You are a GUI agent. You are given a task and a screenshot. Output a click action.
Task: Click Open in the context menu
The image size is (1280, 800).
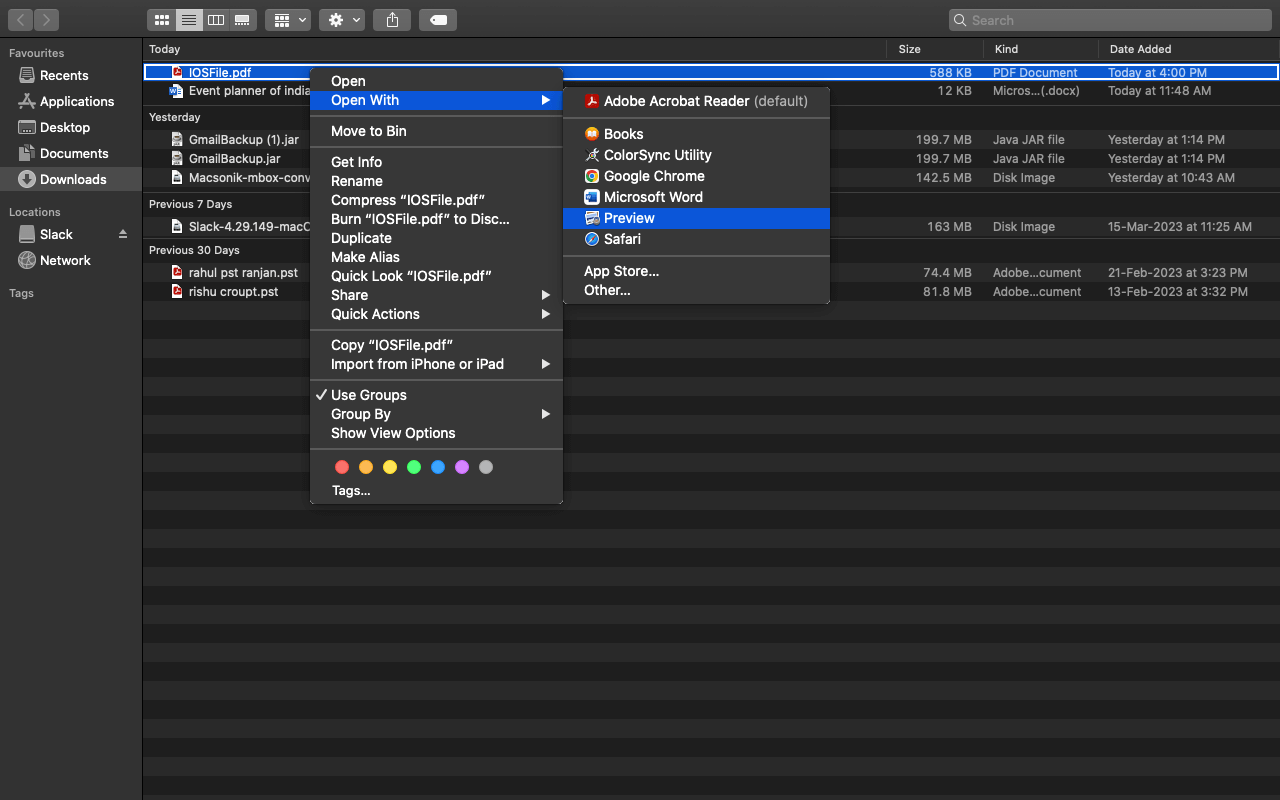click(x=436, y=81)
